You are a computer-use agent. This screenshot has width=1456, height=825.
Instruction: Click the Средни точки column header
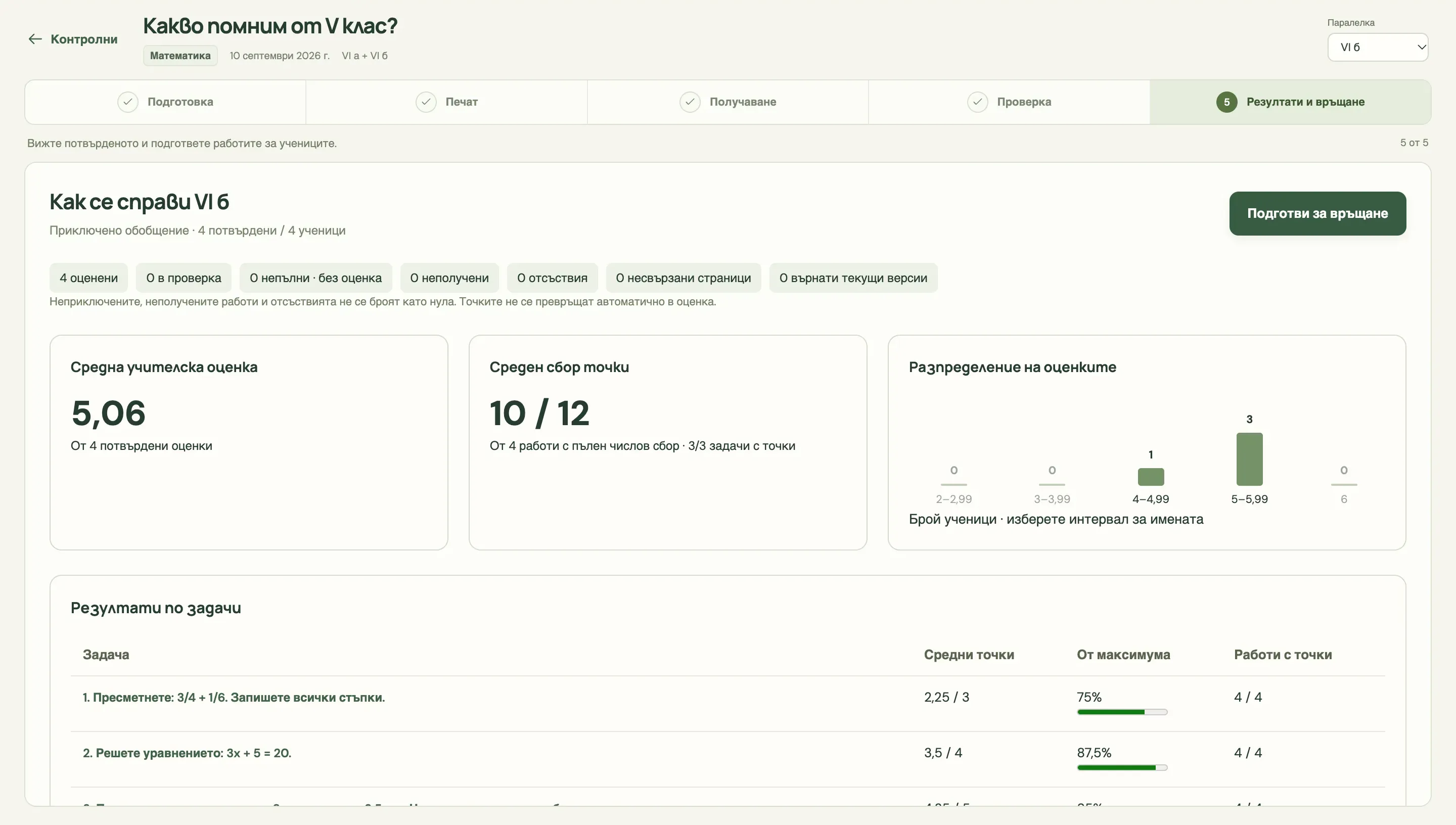pyautogui.click(x=969, y=655)
